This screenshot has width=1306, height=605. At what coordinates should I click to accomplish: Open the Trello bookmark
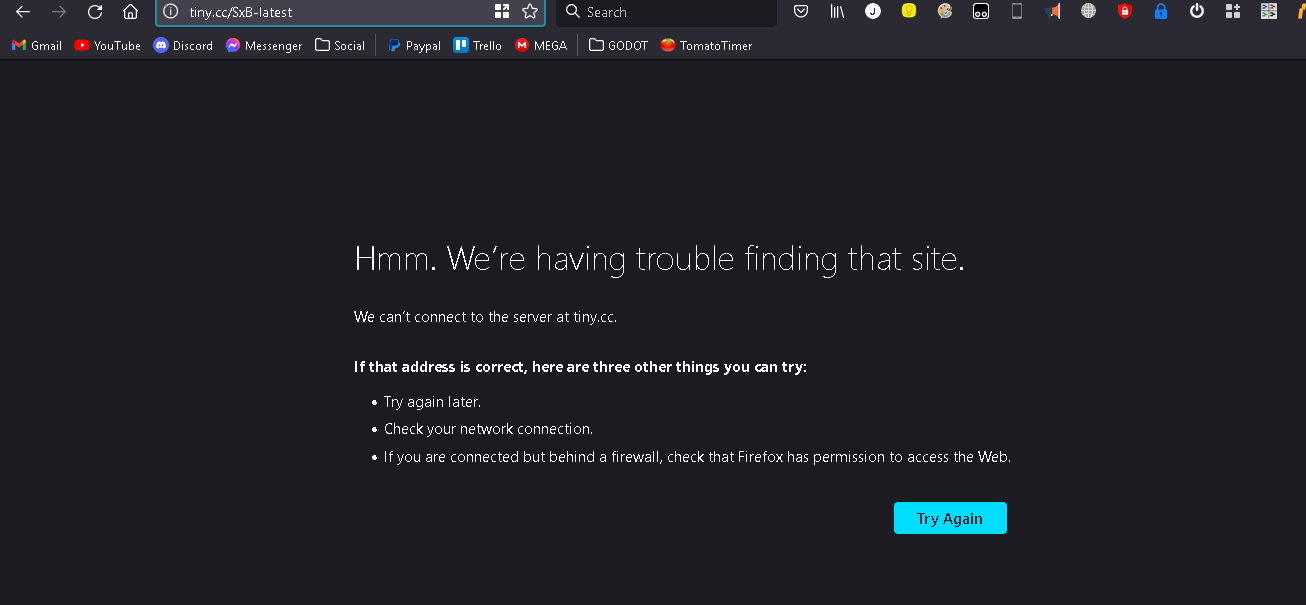coord(477,45)
